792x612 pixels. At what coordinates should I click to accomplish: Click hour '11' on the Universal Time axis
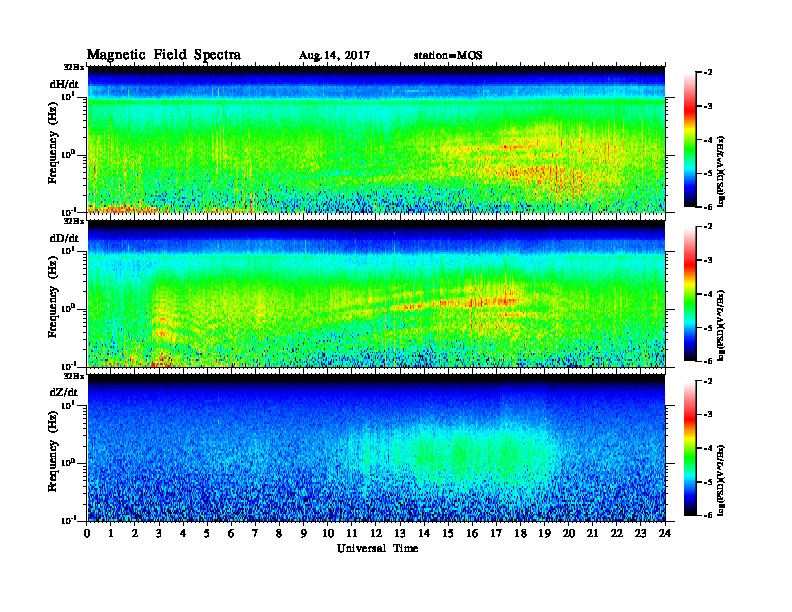pyautogui.click(x=352, y=534)
